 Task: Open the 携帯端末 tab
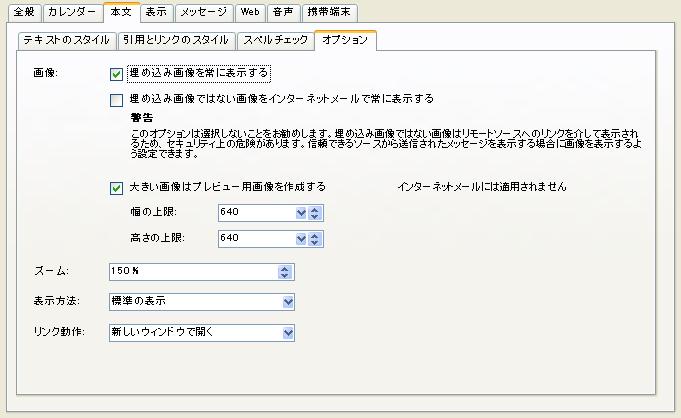[x=329, y=12]
